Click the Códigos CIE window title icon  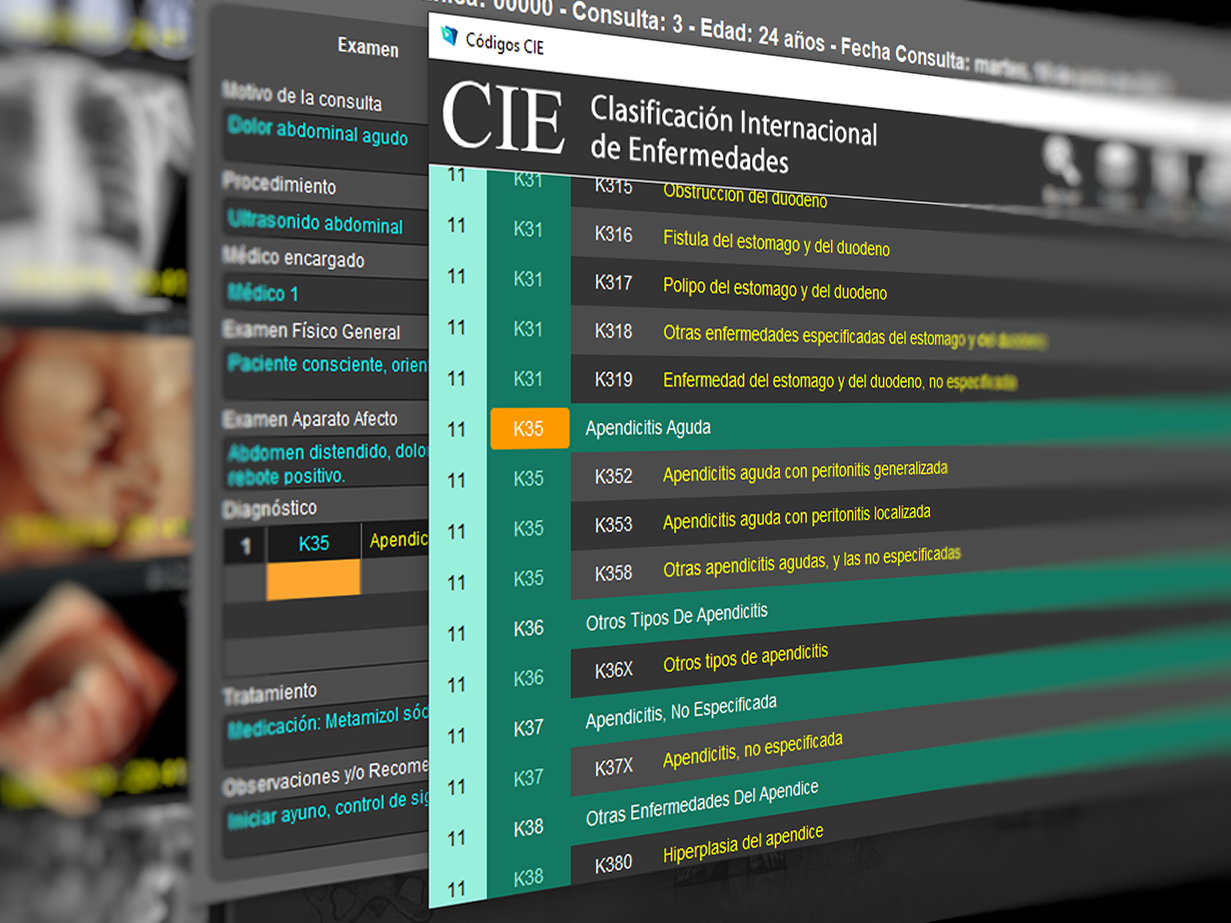pos(449,36)
